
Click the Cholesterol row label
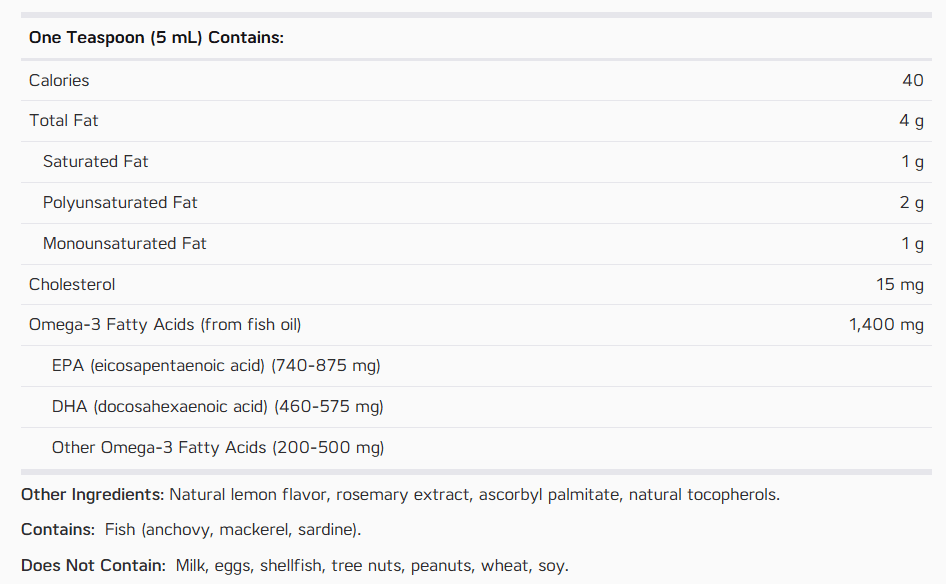click(72, 284)
